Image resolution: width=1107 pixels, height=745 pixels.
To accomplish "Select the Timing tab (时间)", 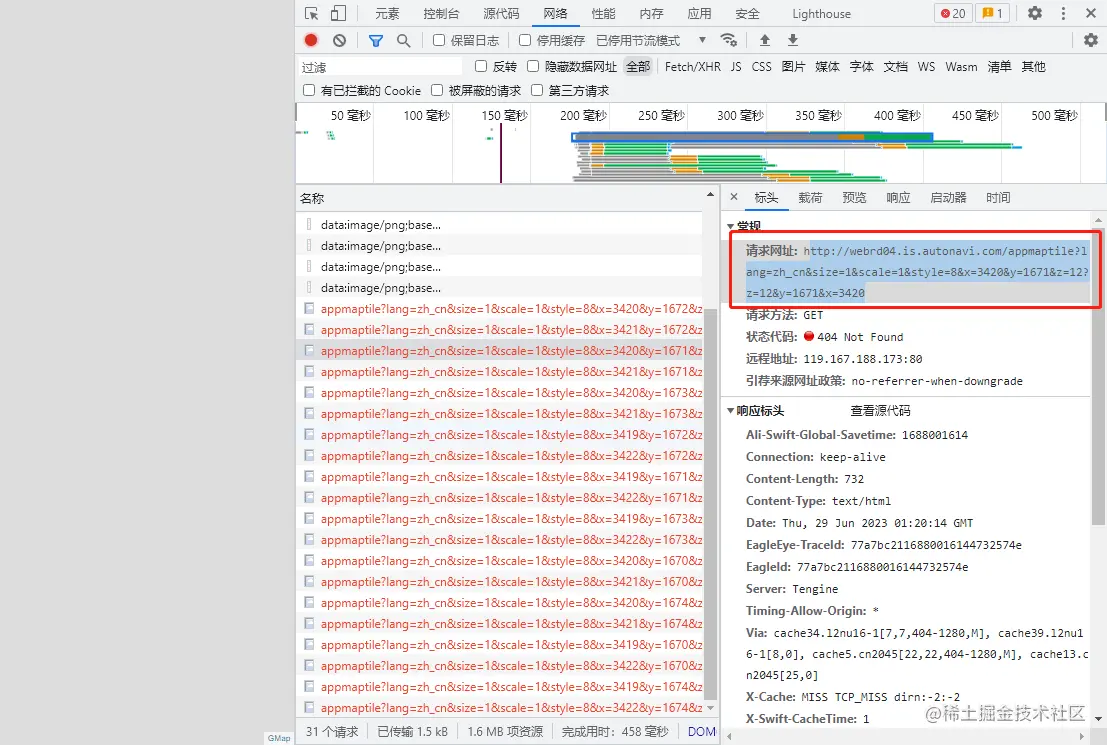I will pyautogui.click(x=998, y=198).
